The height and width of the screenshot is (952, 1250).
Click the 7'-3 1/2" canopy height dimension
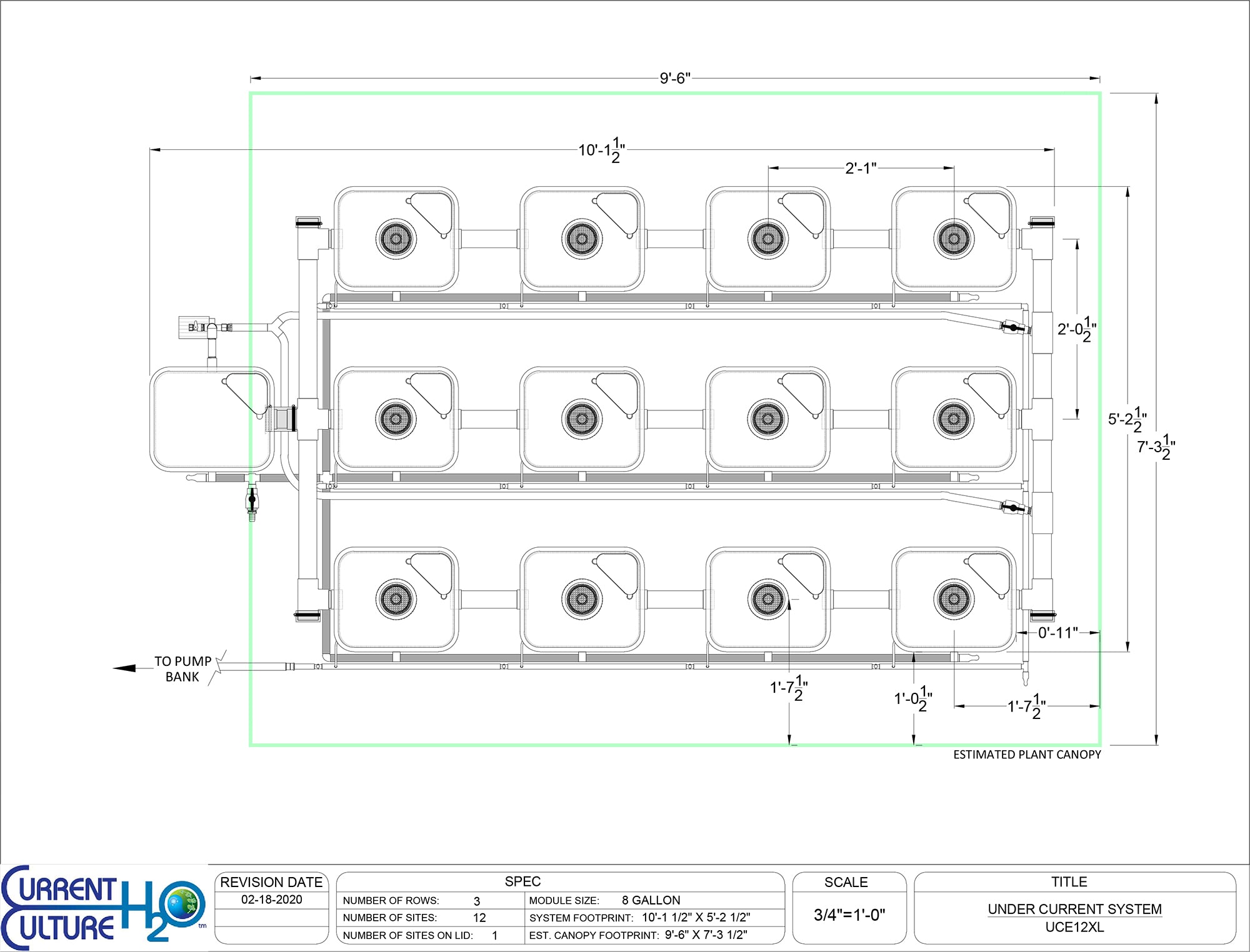coord(1156,447)
